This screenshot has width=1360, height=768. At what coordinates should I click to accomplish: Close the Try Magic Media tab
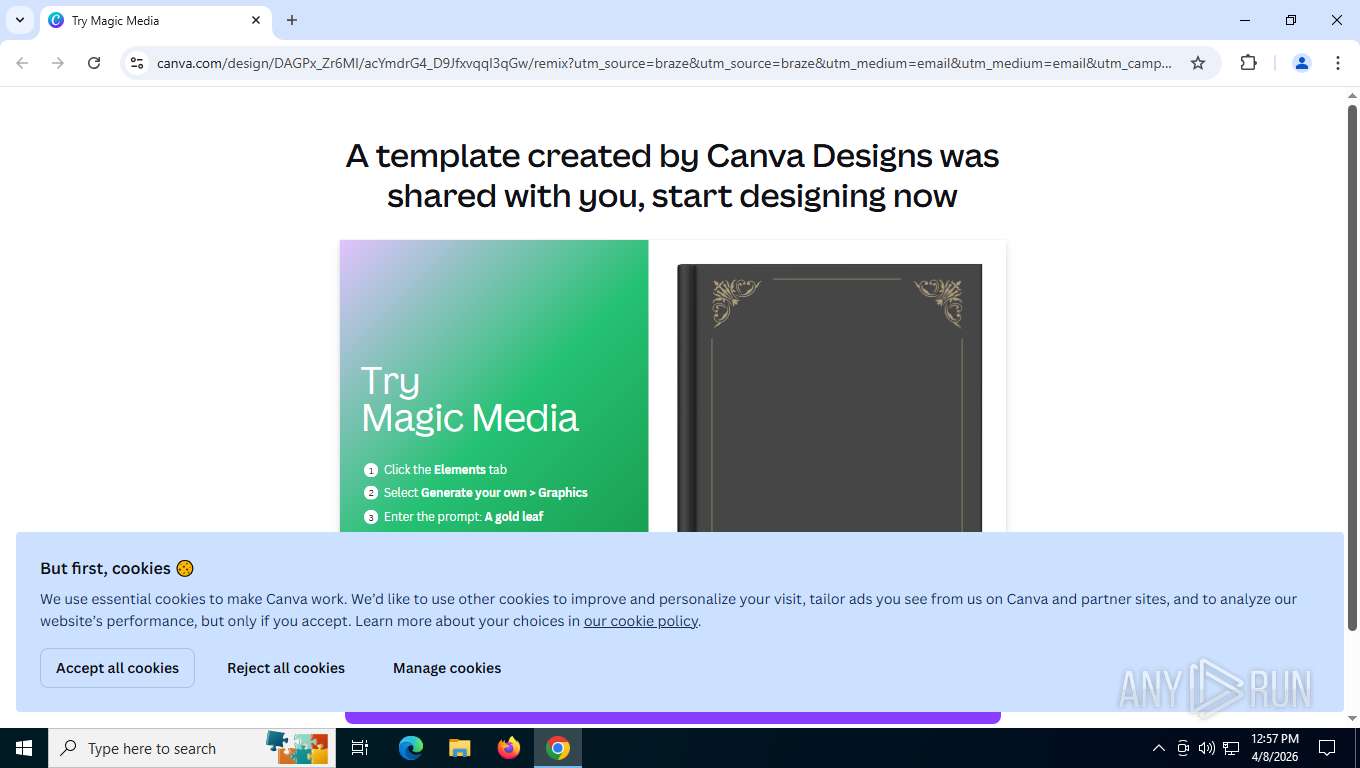tap(256, 20)
